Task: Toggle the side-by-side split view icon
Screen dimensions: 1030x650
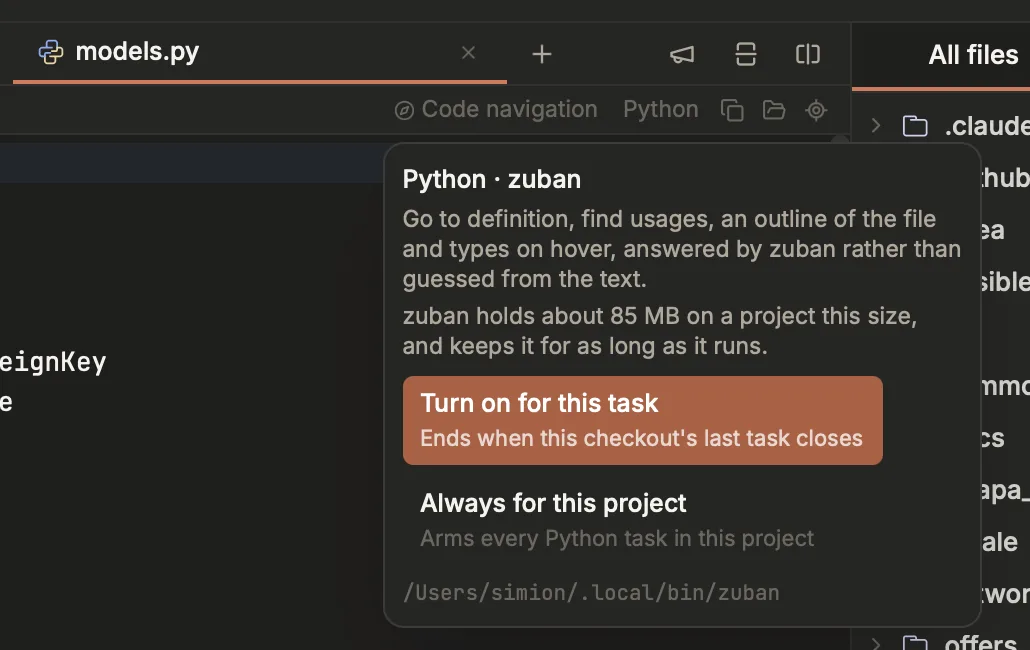Action: pos(808,54)
